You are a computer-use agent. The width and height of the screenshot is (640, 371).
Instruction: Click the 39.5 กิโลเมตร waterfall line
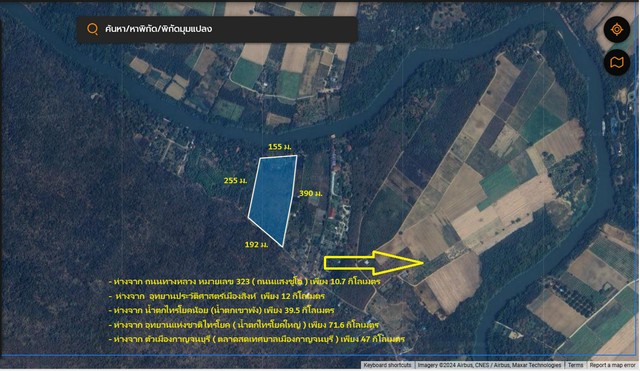tap(222, 310)
